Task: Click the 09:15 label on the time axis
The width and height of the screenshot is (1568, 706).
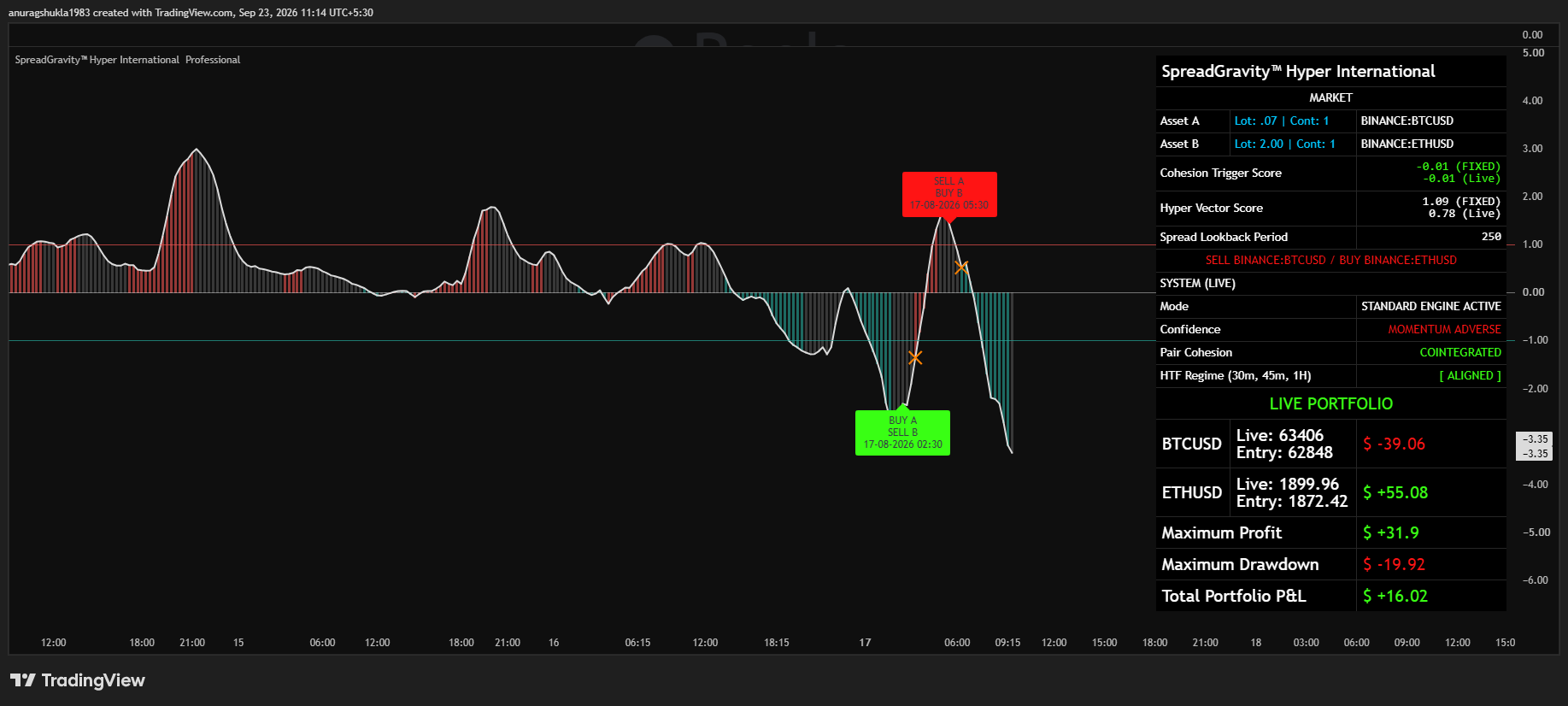Action: coord(1007,643)
